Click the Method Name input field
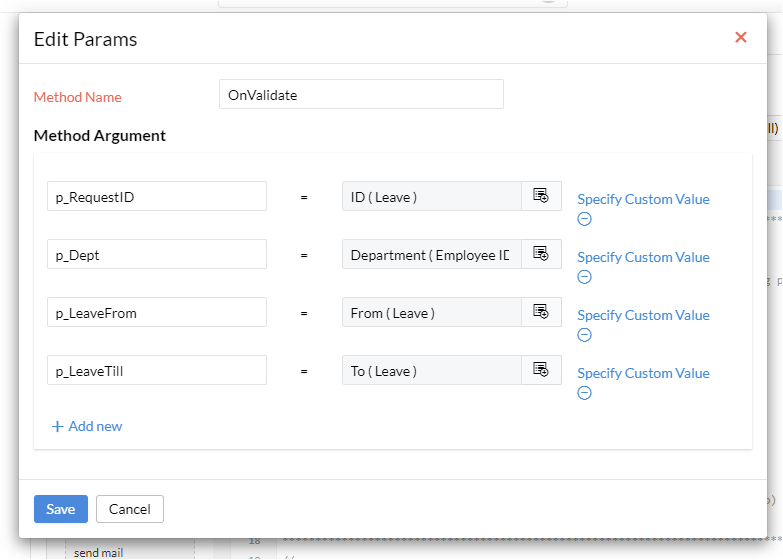This screenshot has height=560, width=783. tap(361, 95)
